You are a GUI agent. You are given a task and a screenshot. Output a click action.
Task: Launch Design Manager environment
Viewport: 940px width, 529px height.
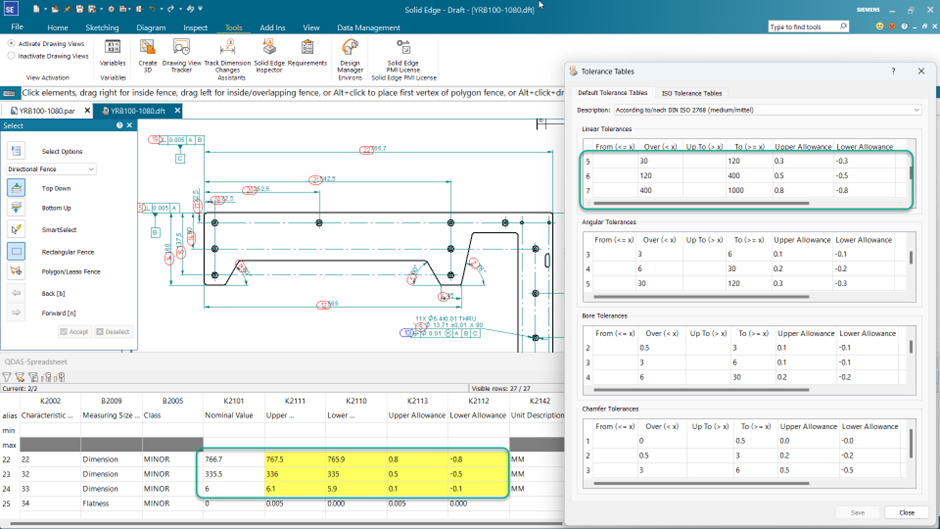350,56
